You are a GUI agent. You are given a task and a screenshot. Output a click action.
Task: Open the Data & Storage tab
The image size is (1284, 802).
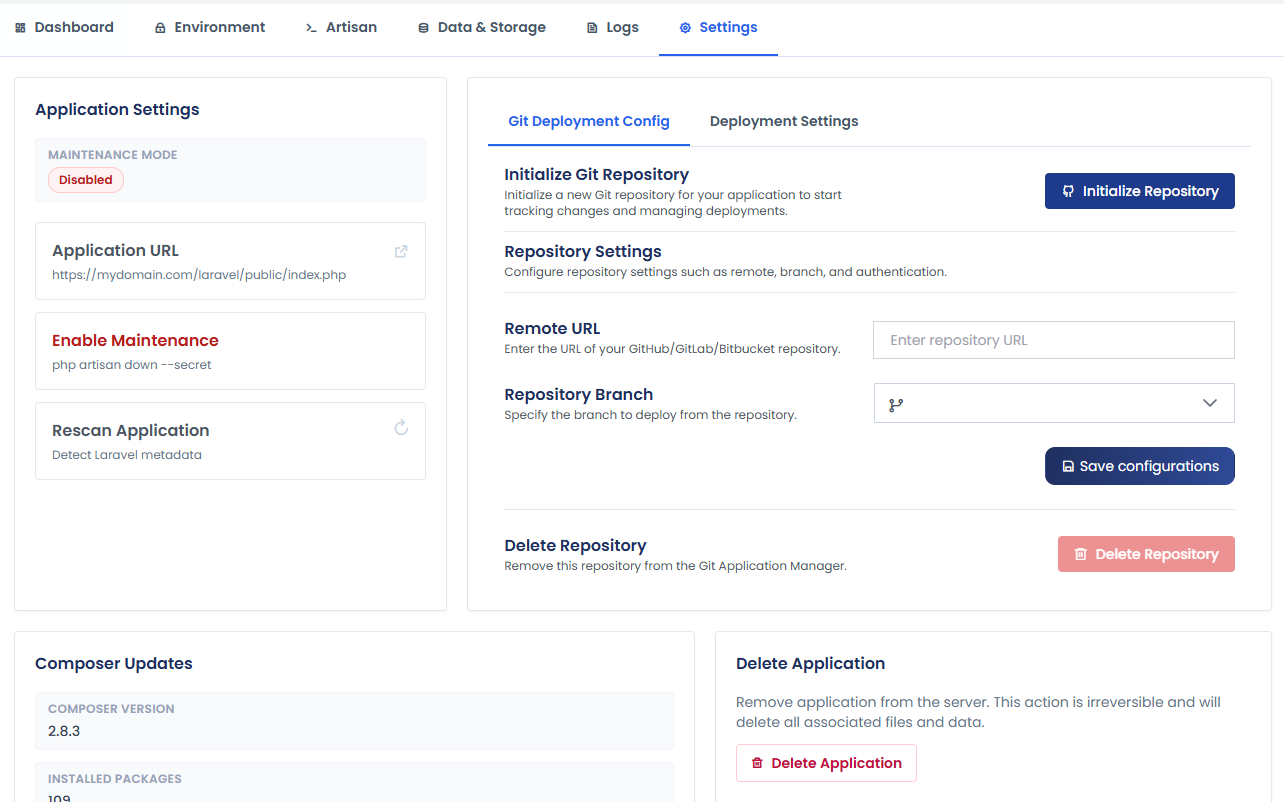click(482, 28)
